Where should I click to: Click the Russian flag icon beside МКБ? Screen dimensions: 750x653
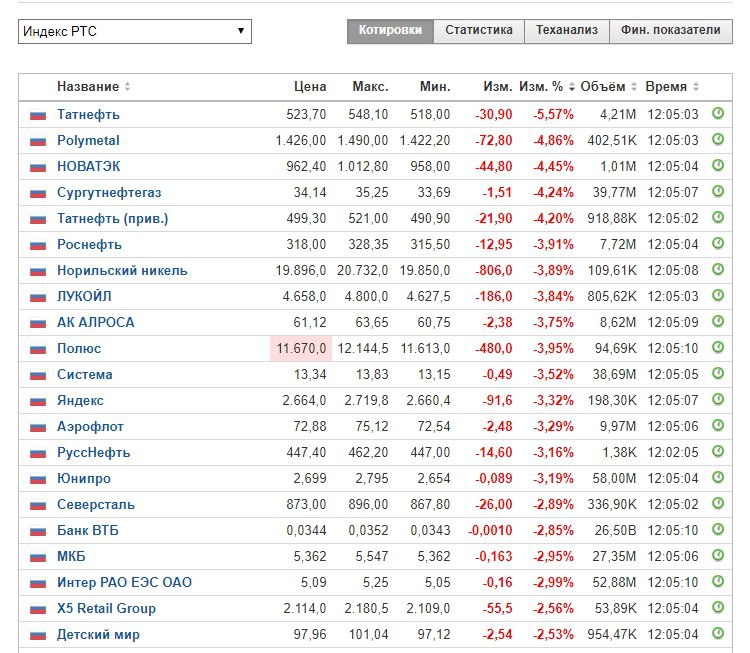(x=38, y=557)
